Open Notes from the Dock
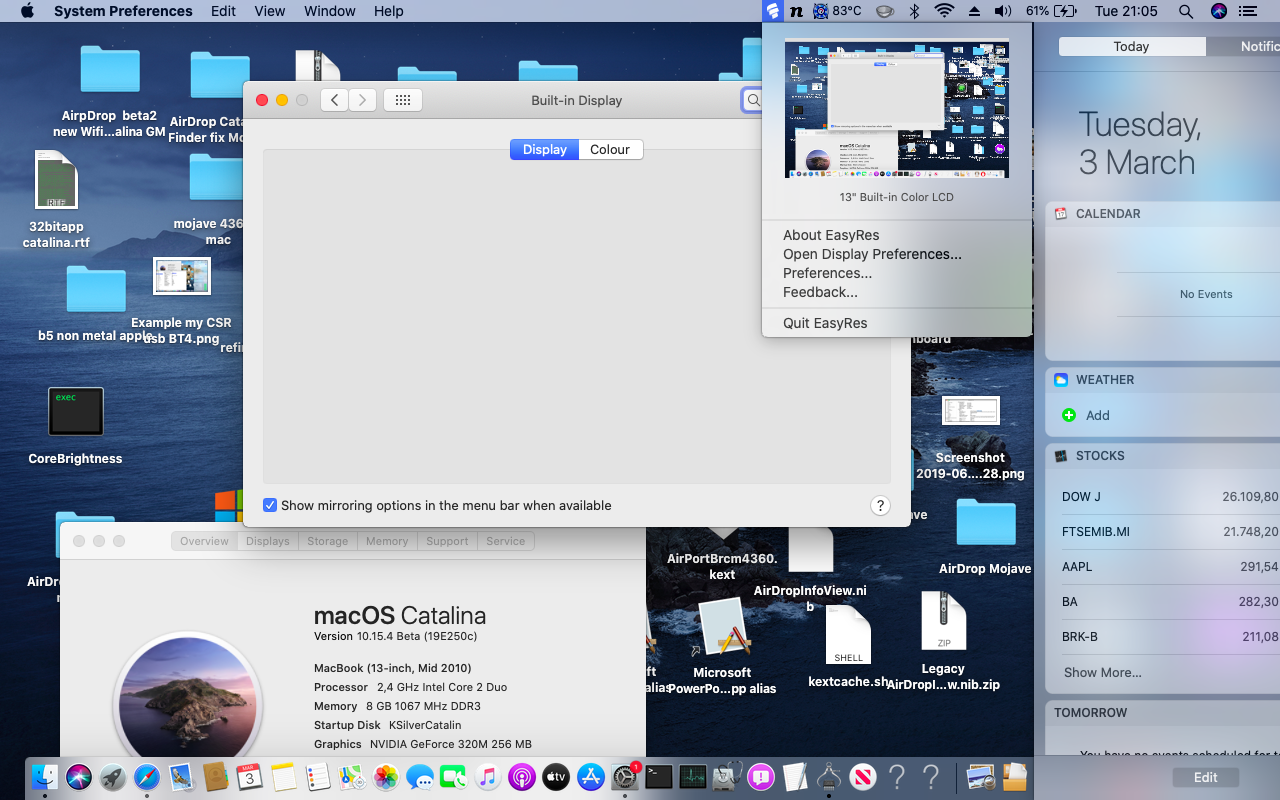This screenshot has height=800, width=1280. (x=283, y=776)
